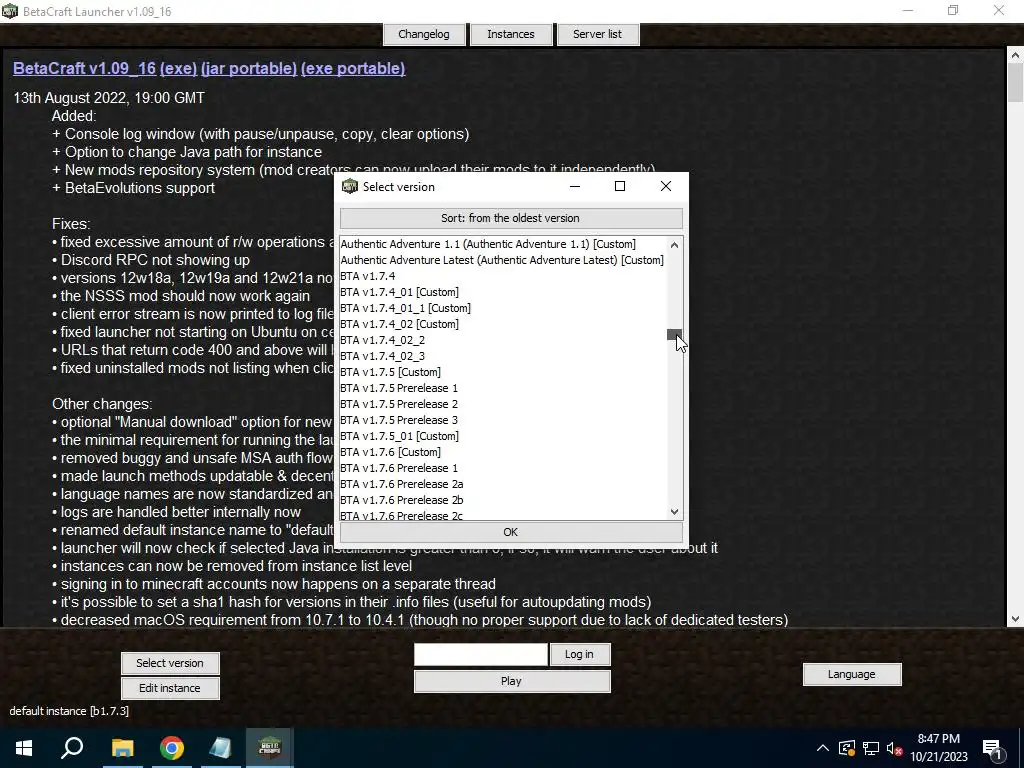Open the notepad-style app in taskbar
This screenshot has width=1024, height=768.
220,748
